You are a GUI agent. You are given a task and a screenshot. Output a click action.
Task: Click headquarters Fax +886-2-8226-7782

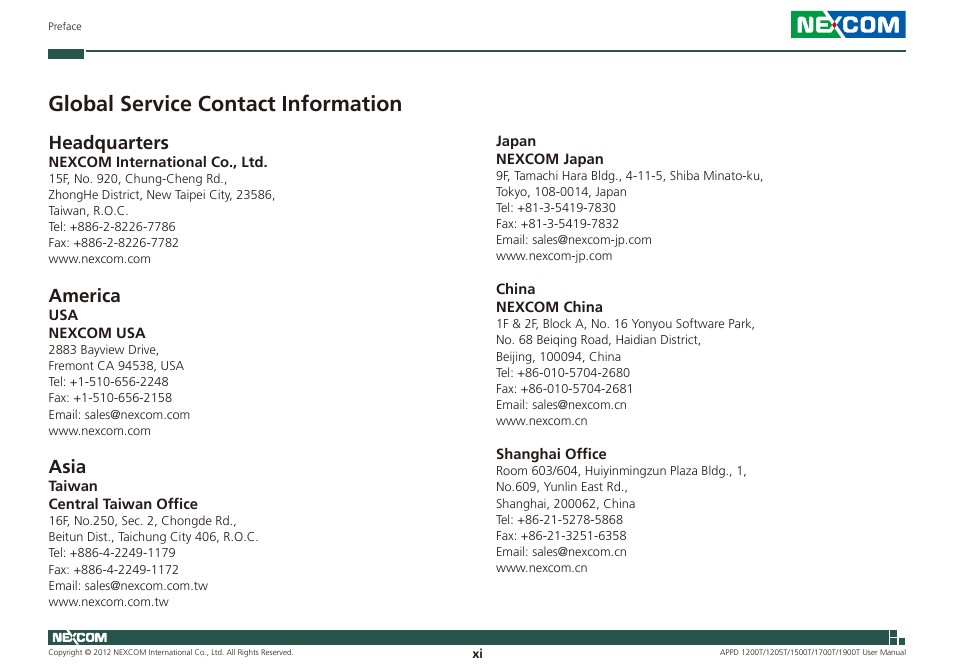click(113, 243)
